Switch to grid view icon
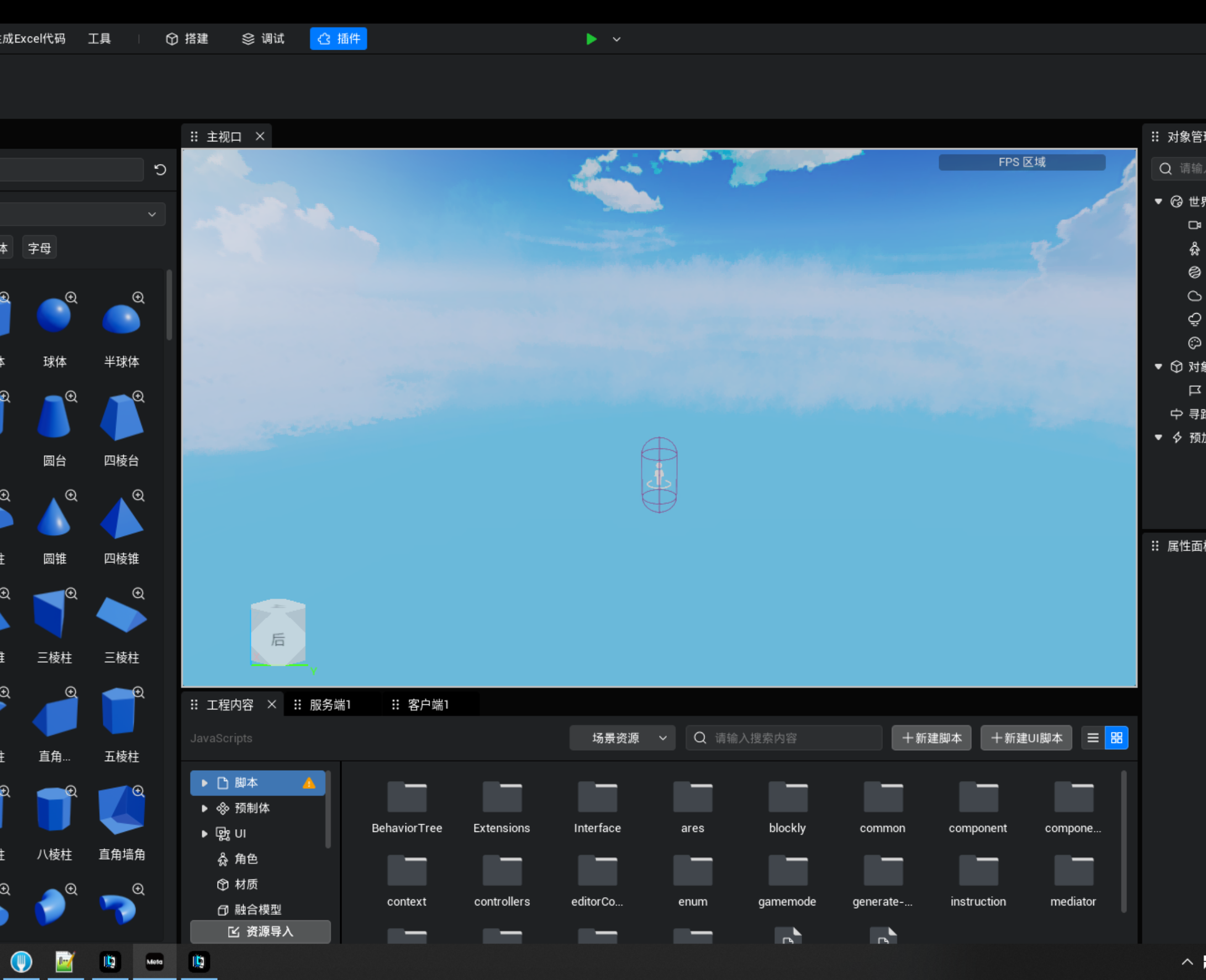This screenshot has width=1206, height=980. pos(1117,738)
